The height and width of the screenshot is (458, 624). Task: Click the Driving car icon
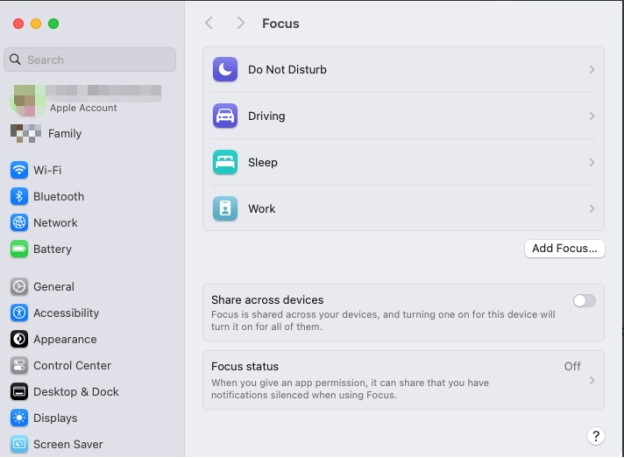click(x=225, y=116)
